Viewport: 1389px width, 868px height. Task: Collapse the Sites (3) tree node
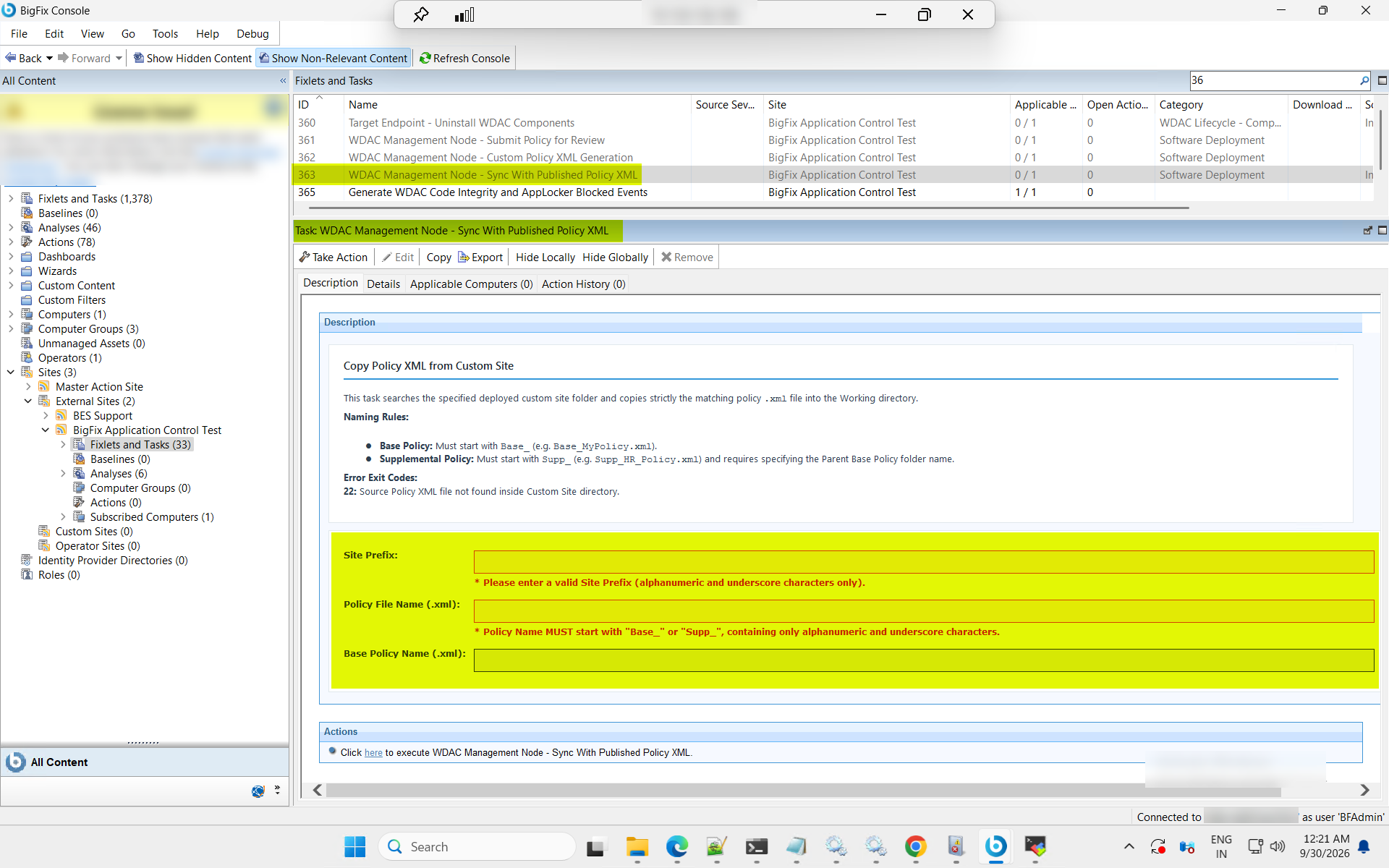tap(11, 372)
